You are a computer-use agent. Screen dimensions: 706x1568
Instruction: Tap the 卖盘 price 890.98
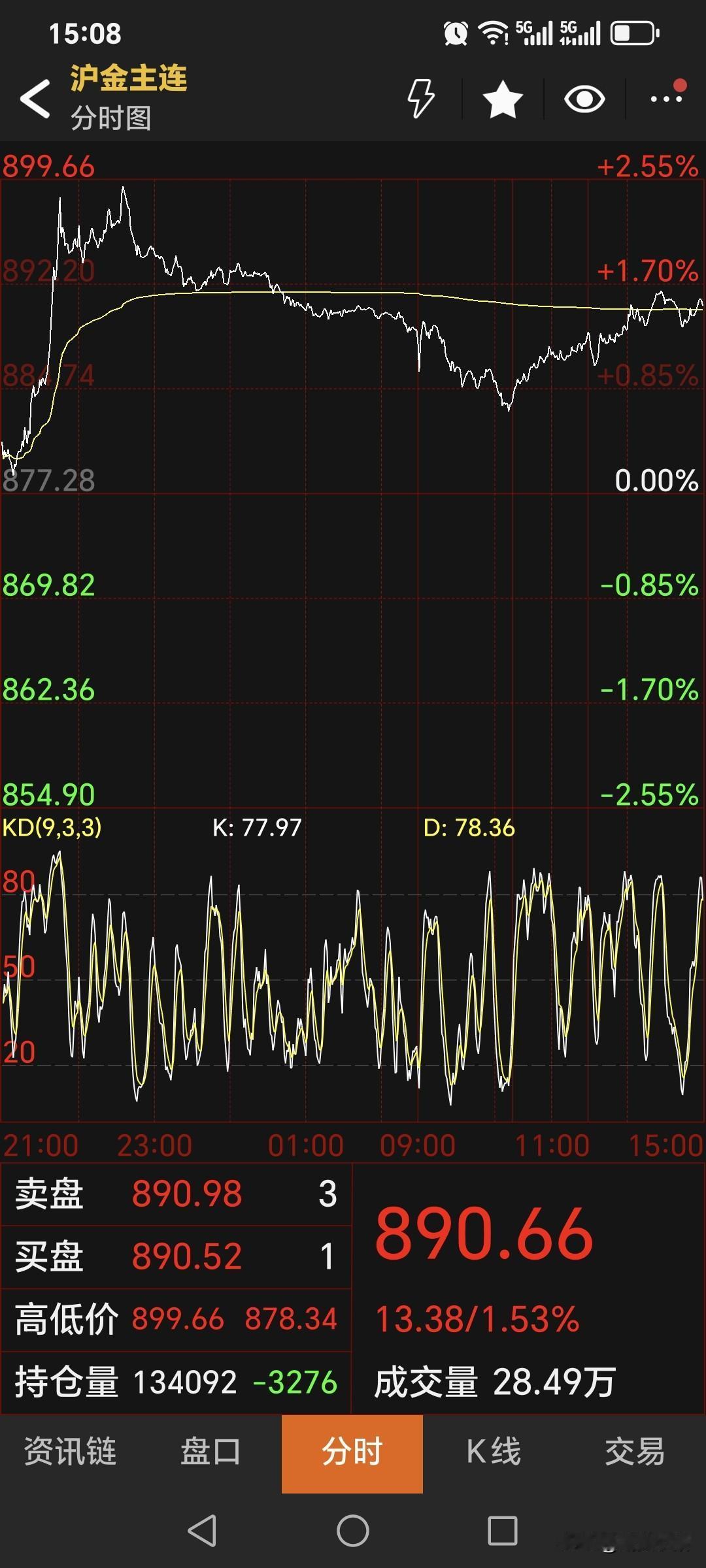click(x=187, y=1194)
